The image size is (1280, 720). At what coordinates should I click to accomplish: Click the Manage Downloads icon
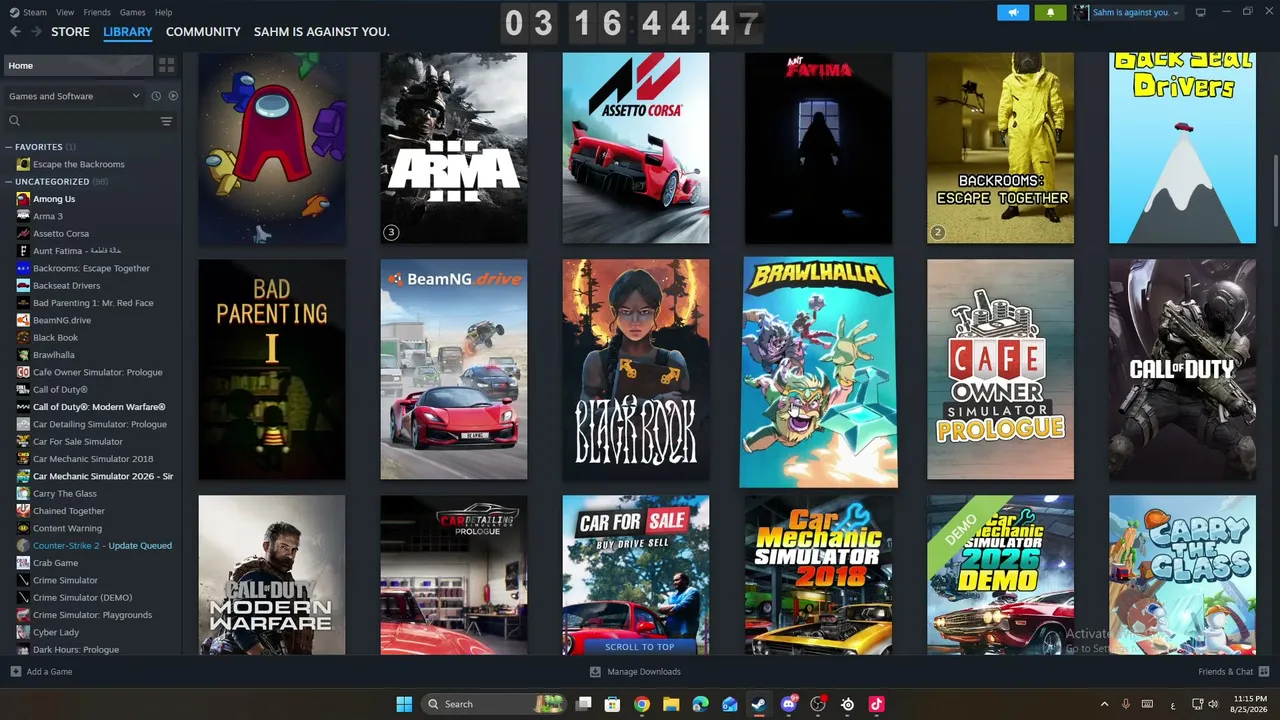pos(595,672)
